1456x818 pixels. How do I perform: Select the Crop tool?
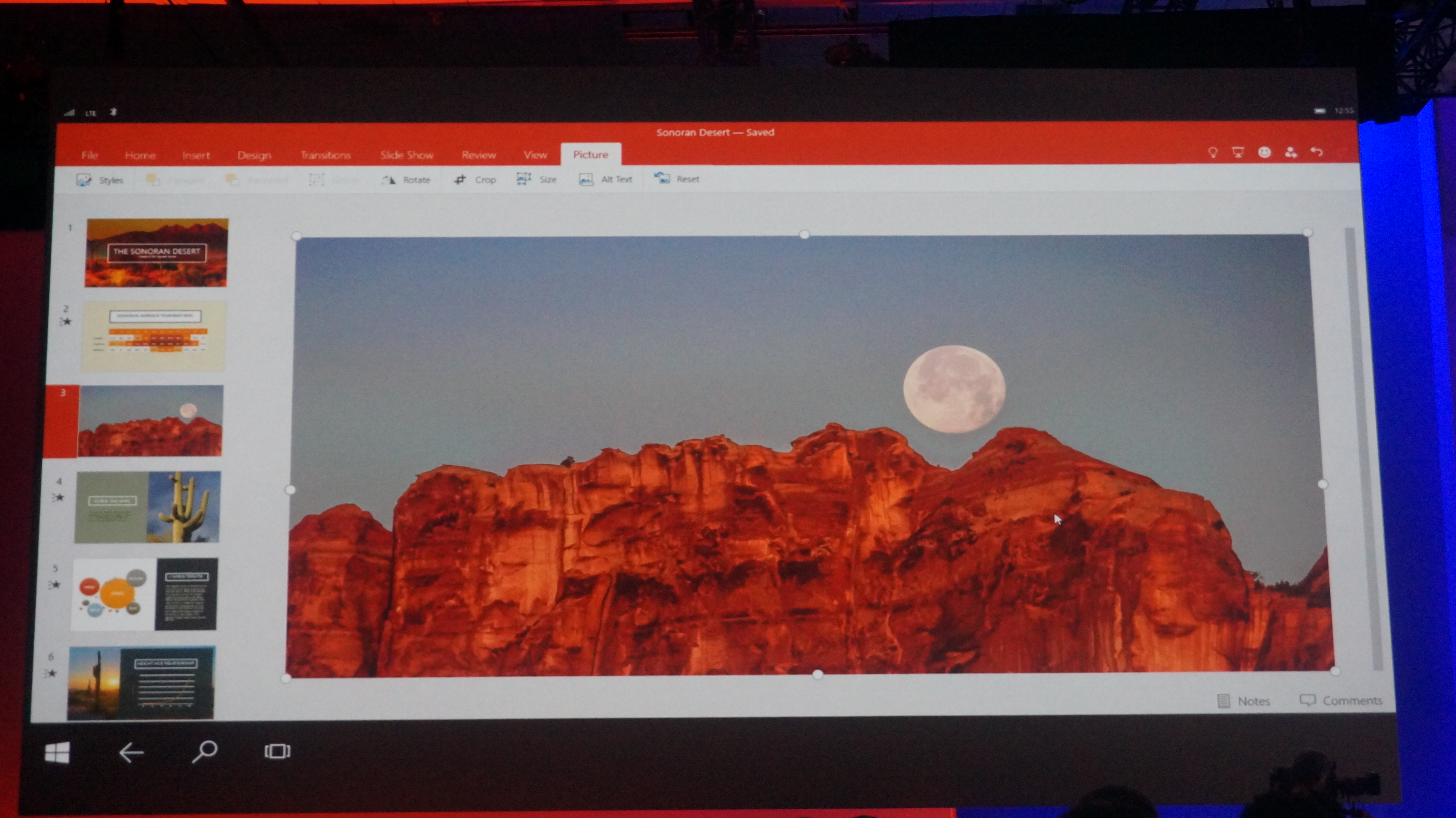pos(475,180)
